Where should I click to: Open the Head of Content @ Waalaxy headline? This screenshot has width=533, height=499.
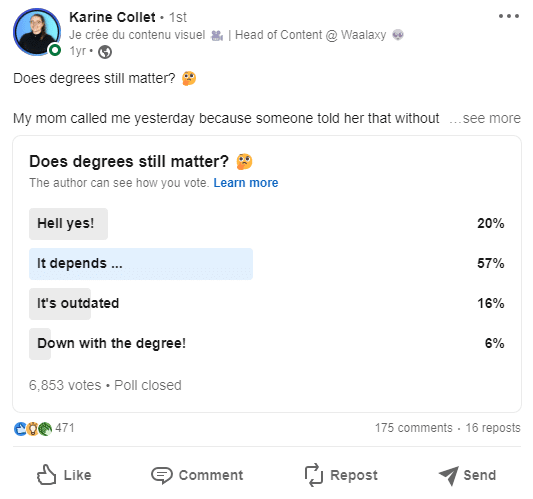[x=311, y=35]
